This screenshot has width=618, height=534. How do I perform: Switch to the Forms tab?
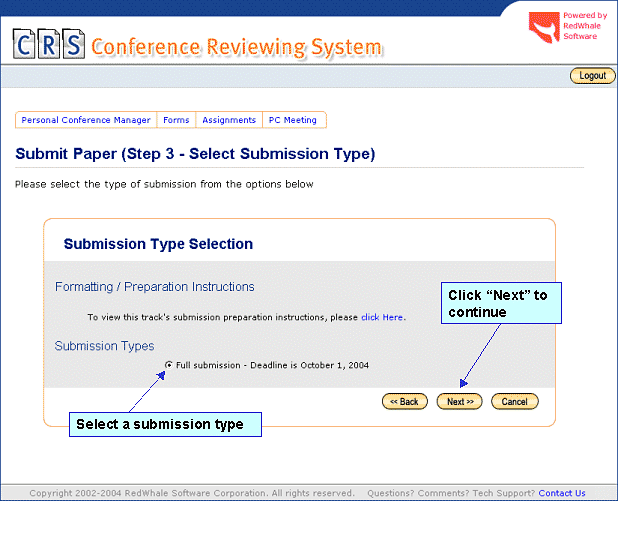(176, 120)
